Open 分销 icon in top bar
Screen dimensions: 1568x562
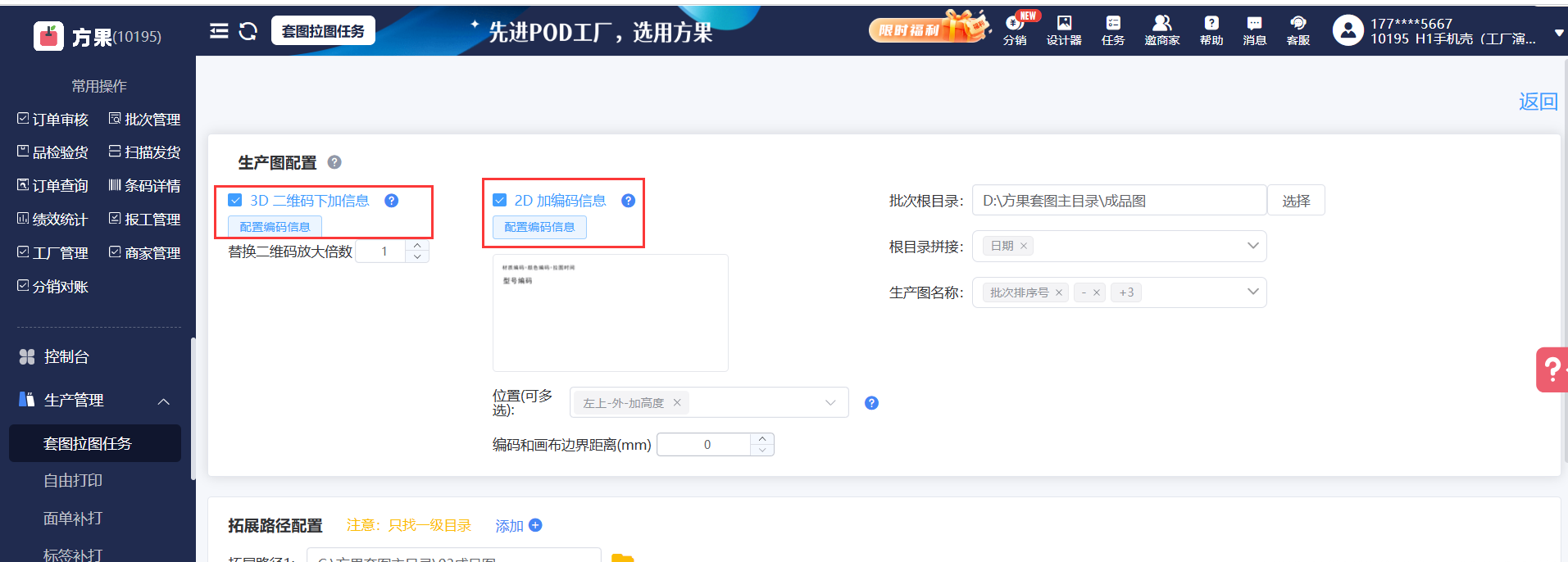1015,29
